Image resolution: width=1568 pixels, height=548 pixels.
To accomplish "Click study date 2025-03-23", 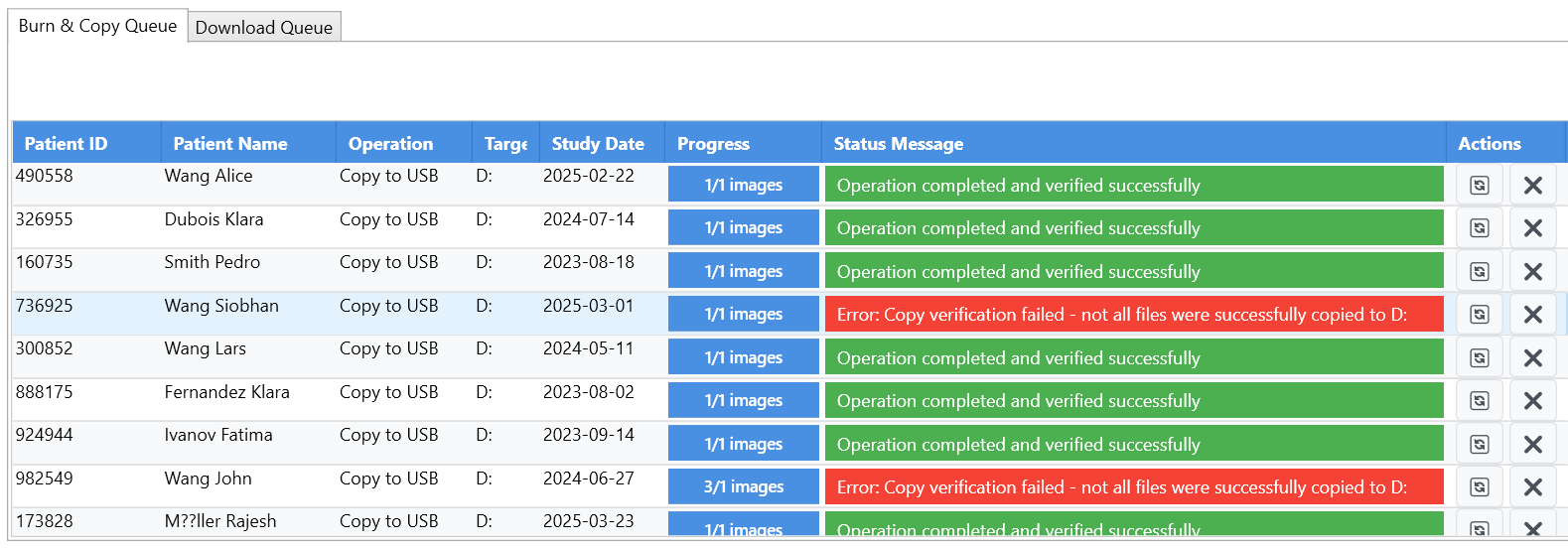I will click(589, 521).
